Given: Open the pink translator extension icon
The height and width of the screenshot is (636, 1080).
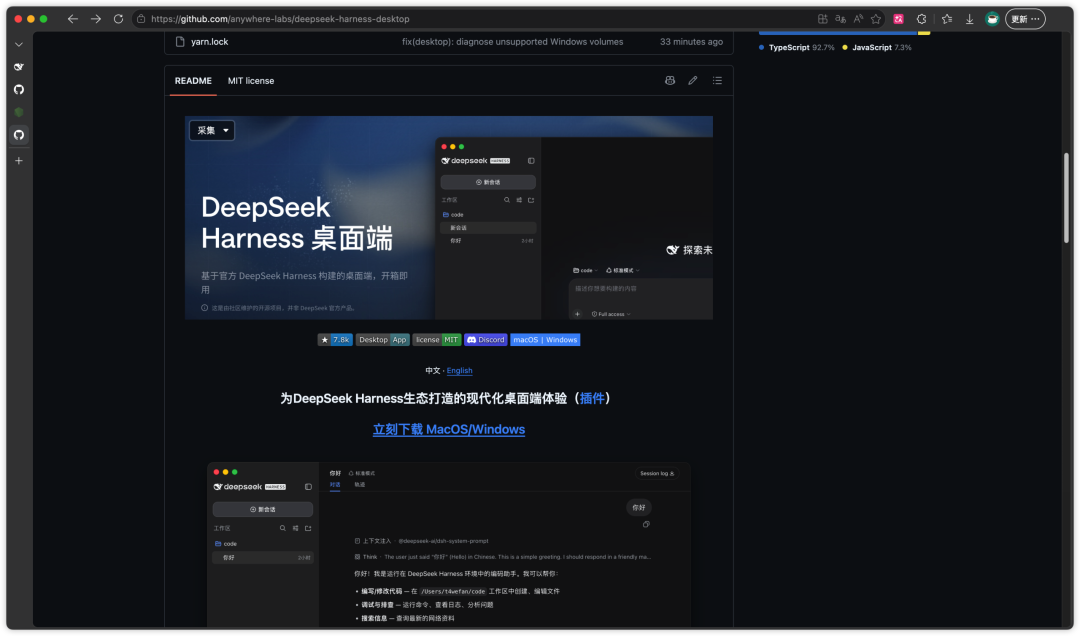Looking at the screenshot, I should (x=899, y=19).
